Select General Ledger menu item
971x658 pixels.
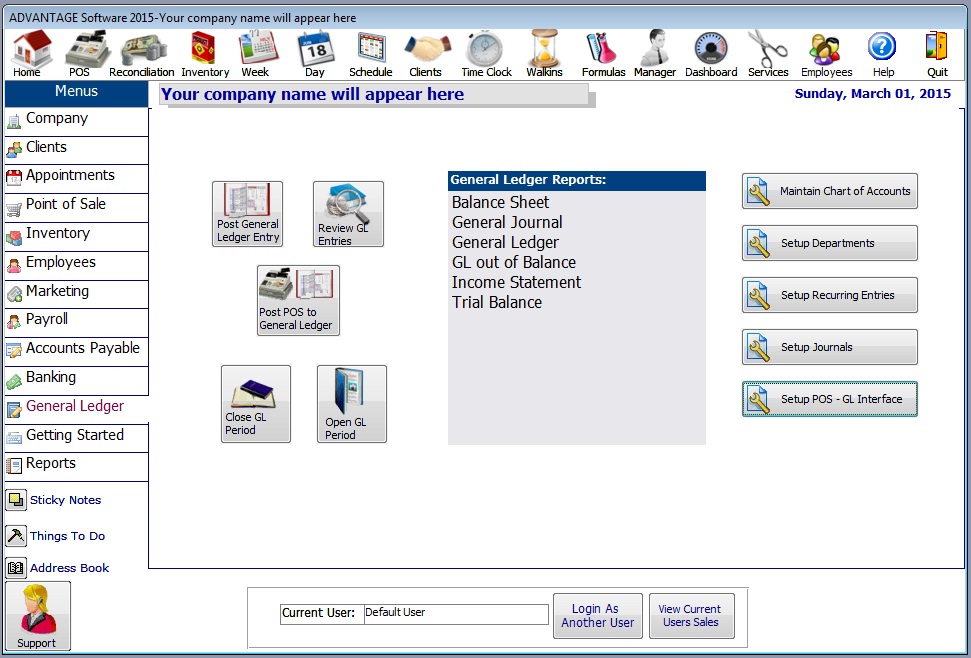click(x=76, y=409)
